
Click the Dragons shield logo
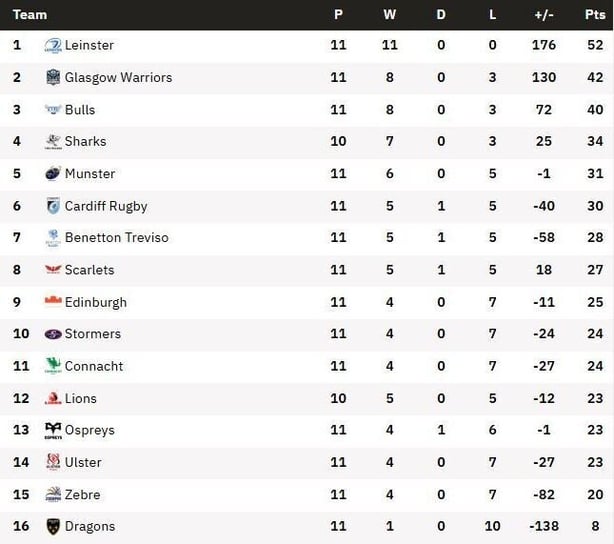coord(53,527)
